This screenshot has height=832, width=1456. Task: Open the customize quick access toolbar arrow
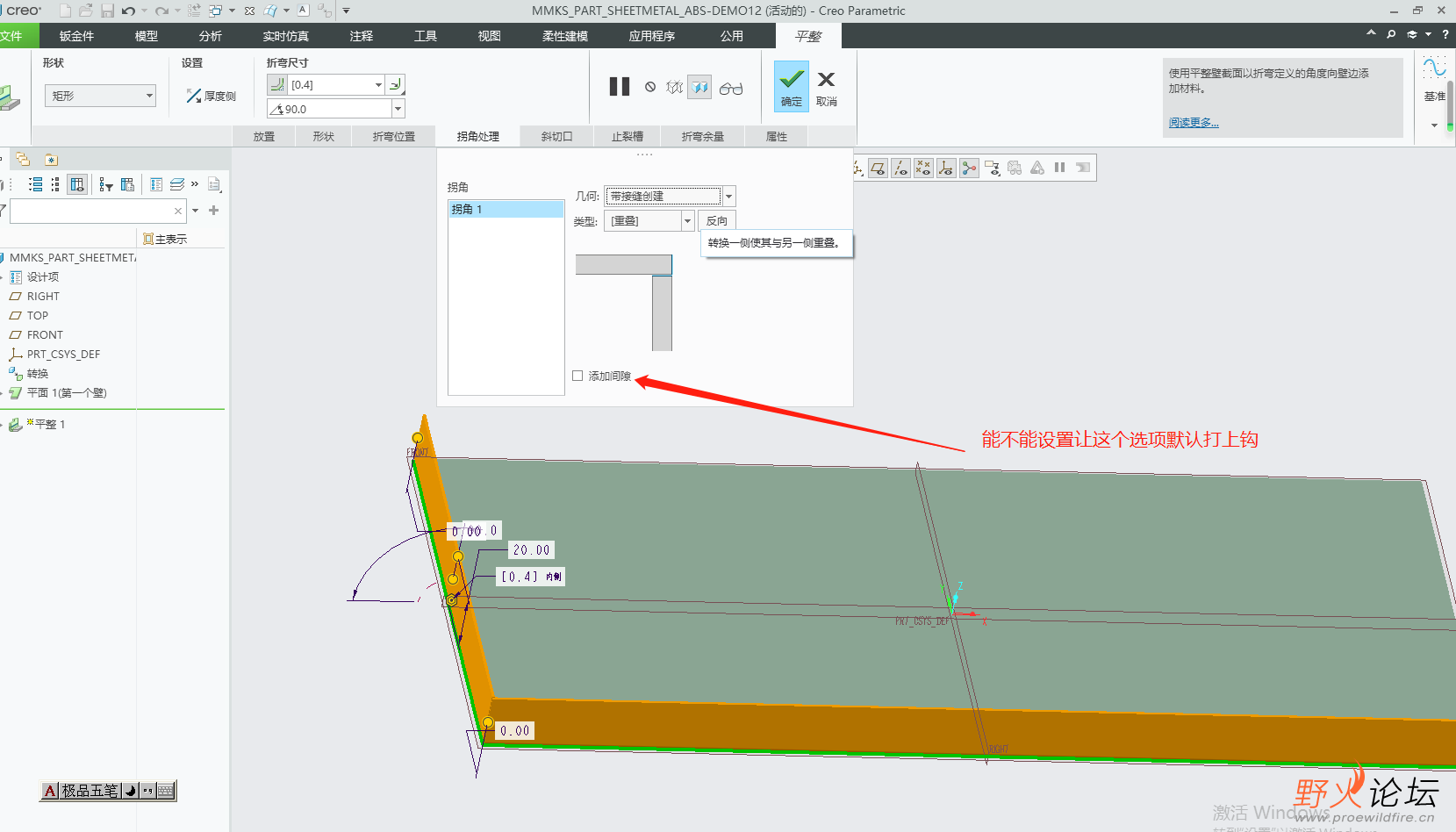346,11
